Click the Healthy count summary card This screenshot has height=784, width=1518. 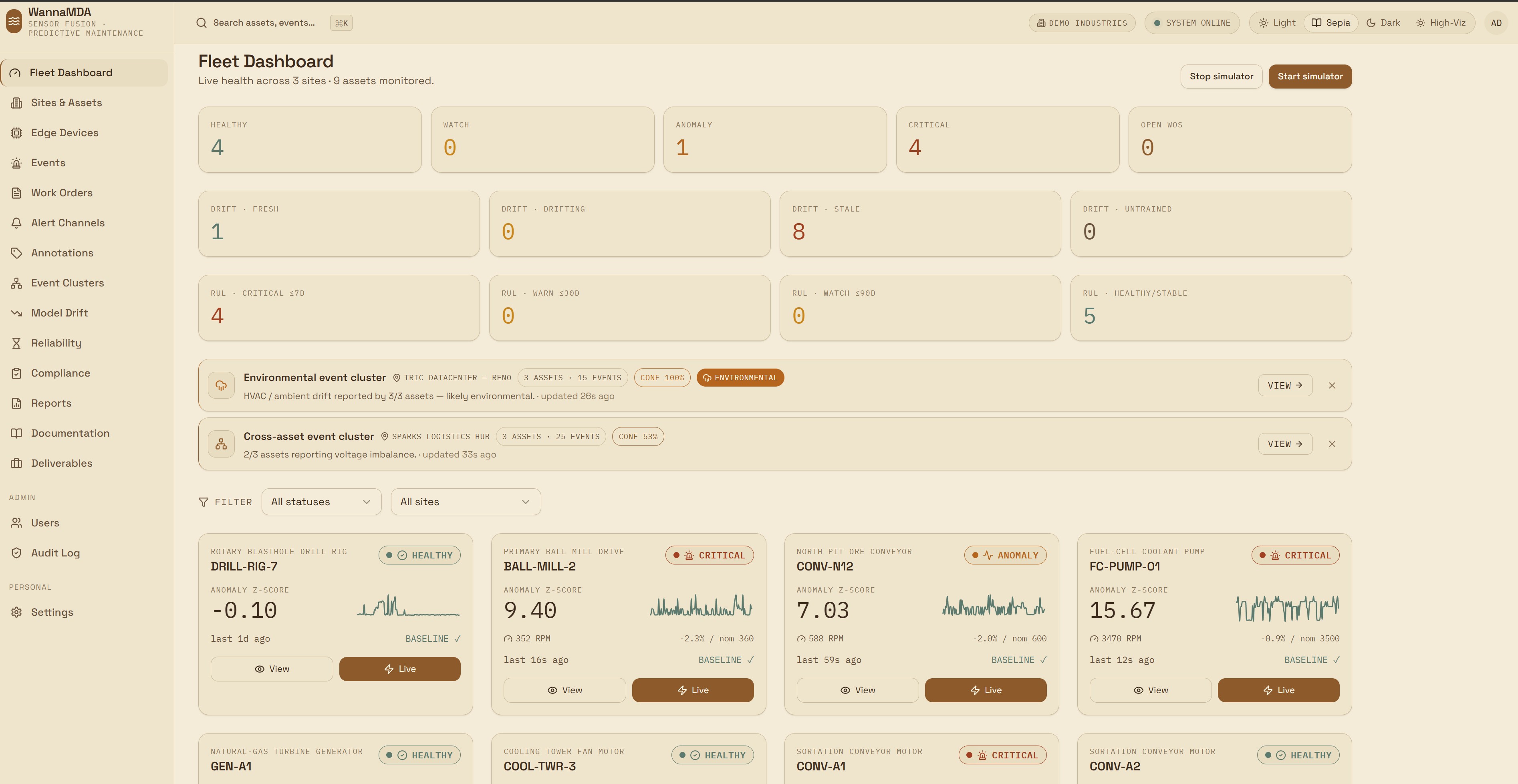310,140
